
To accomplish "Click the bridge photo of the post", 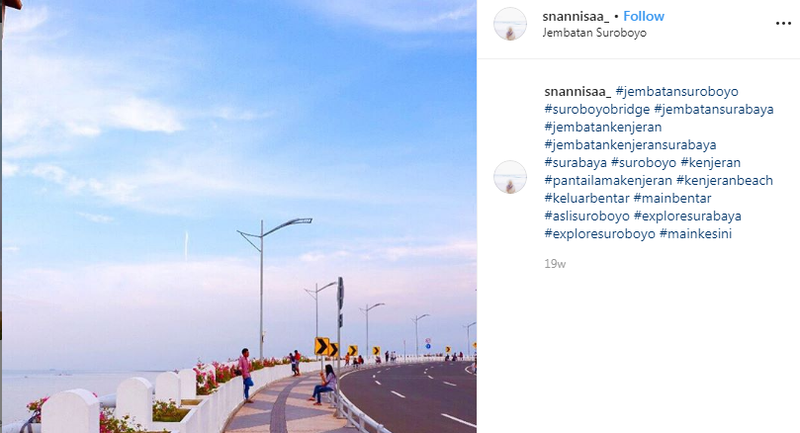I will click(x=239, y=216).
